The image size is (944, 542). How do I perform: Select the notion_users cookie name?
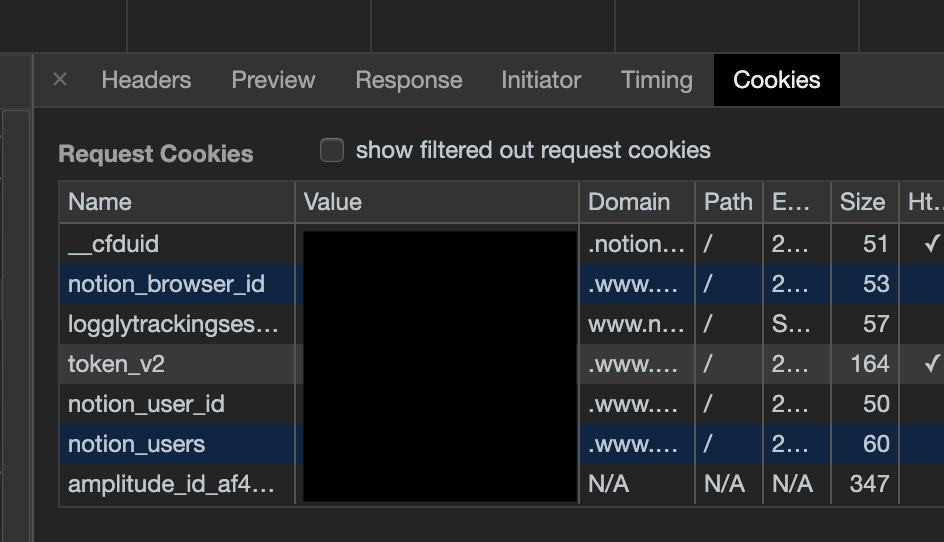(137, 444)
